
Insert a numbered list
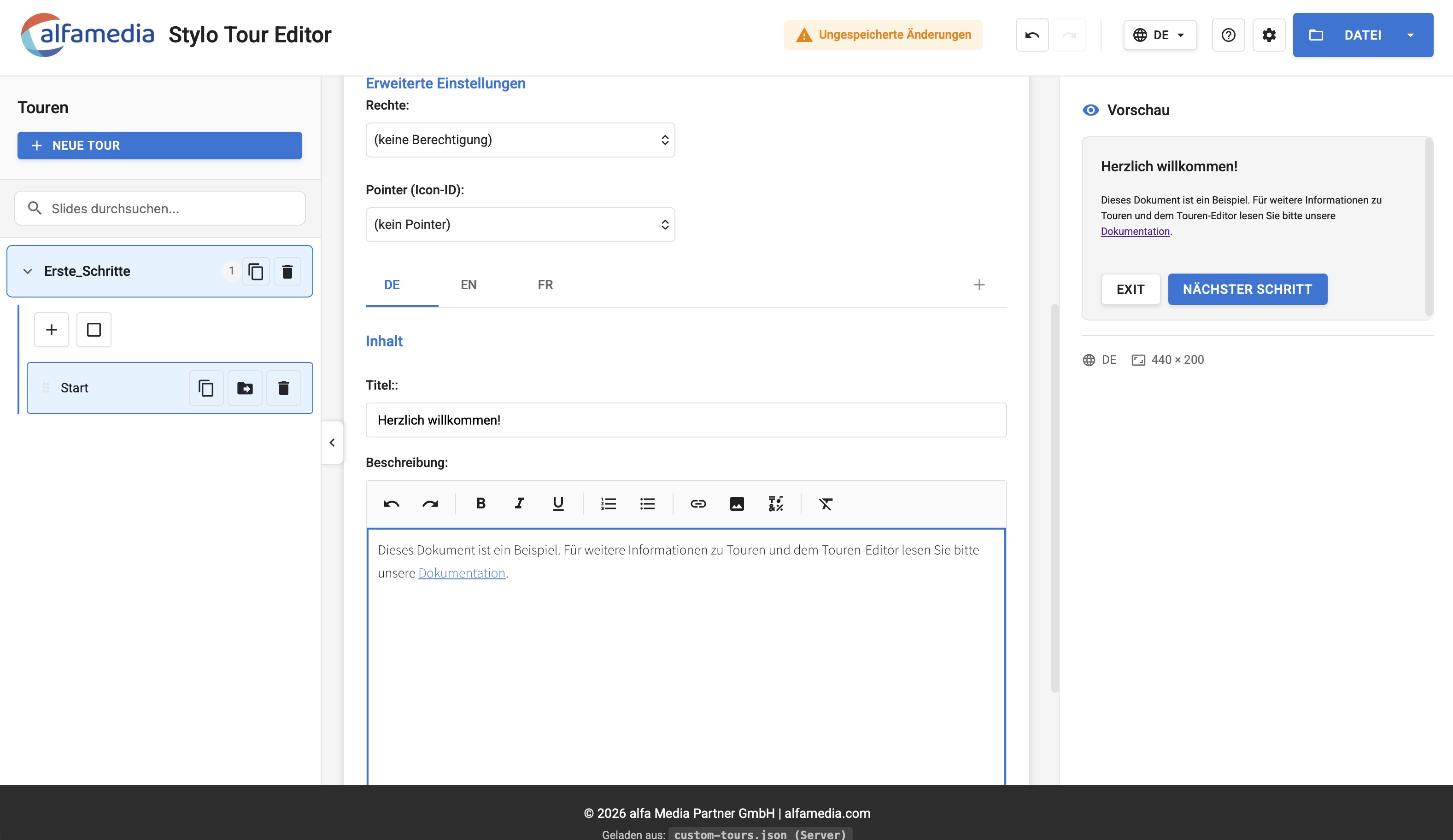coord(608,503)
